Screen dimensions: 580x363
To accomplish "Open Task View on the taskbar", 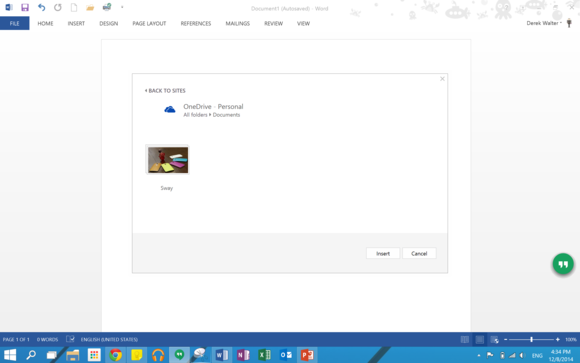I will click(52, 355).
